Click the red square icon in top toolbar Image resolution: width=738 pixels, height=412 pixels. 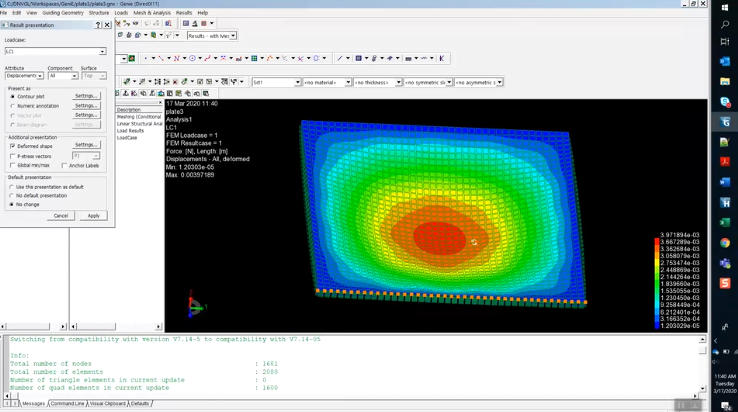[204, 23]
